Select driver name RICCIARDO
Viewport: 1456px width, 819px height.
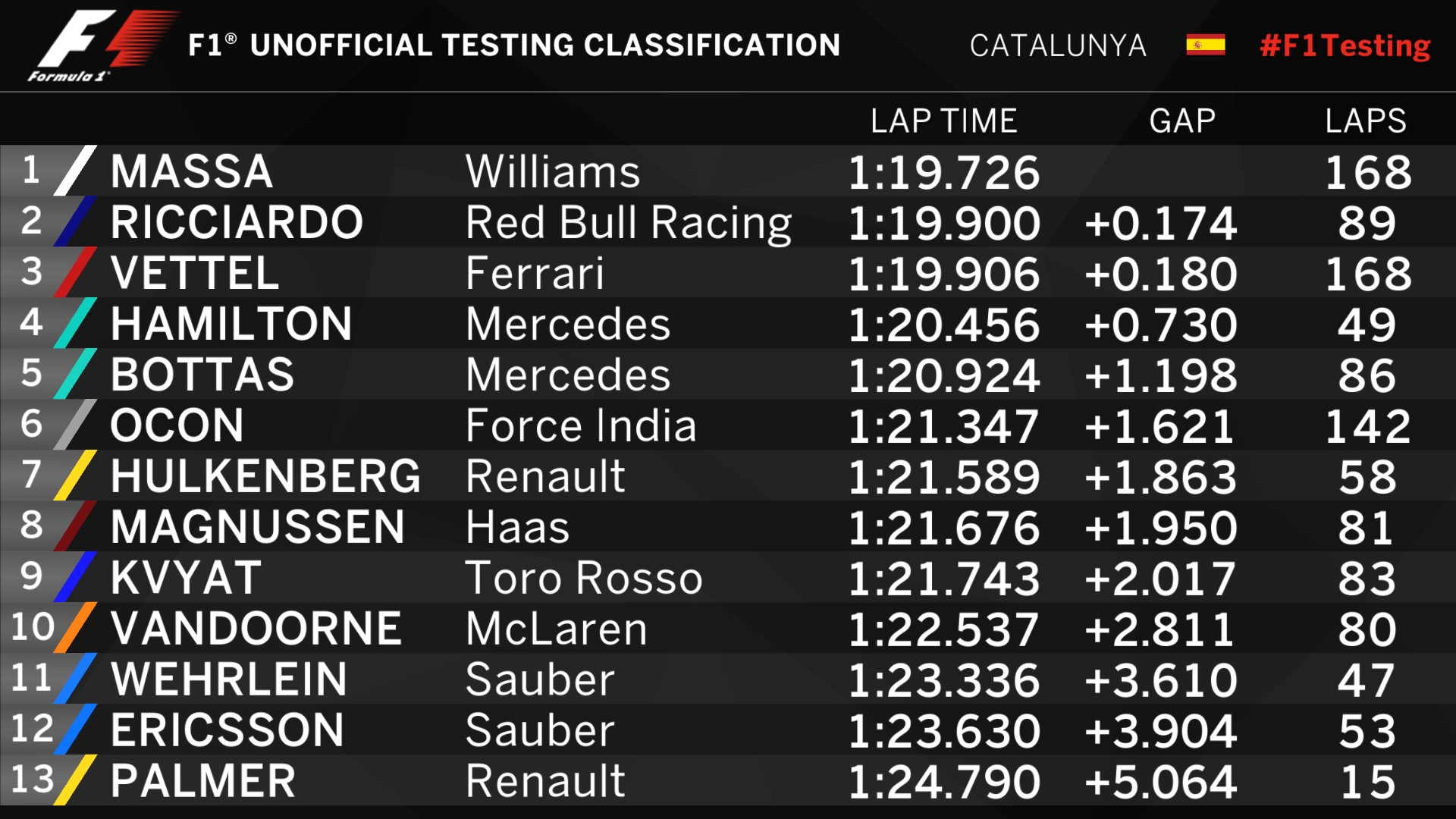tap(237, 222)
